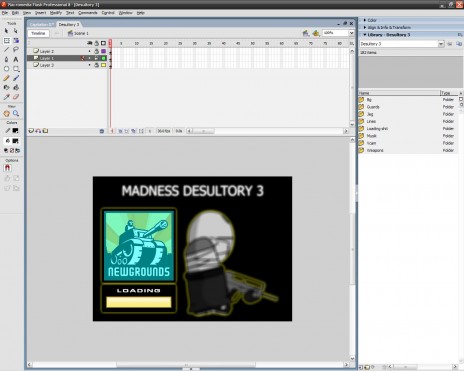Open the stage zoom percentage dropdown
Screen dimensions: 464x371
[351, 33]
